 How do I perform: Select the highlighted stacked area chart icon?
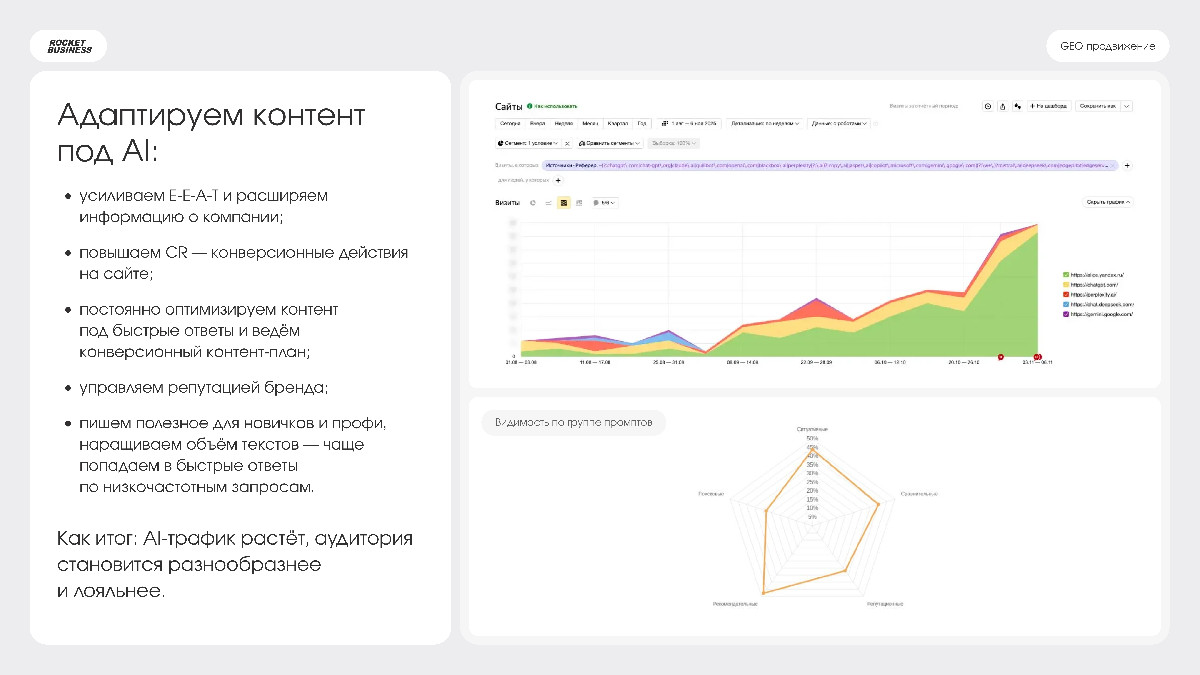[564, 203]
